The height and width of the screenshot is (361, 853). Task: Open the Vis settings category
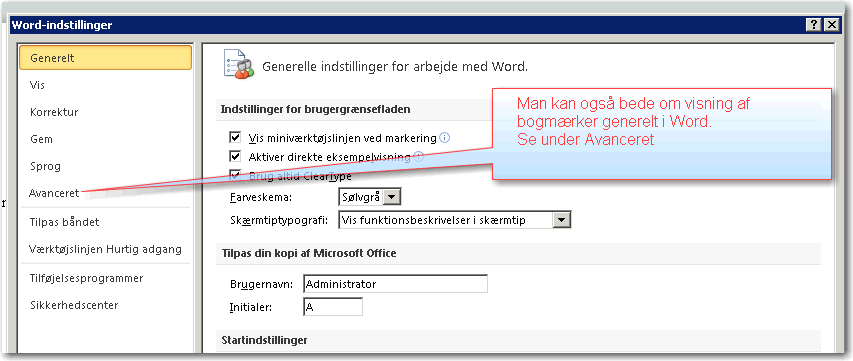point(38,85)
